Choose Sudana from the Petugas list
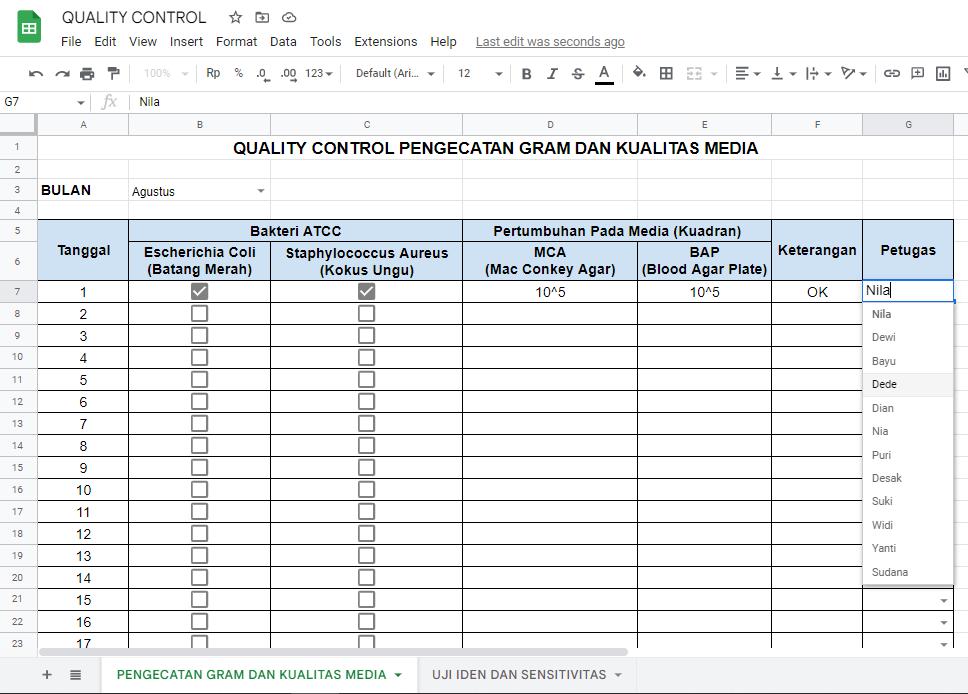The width and height of the screenshot is (968, 694). click(908, 572)
